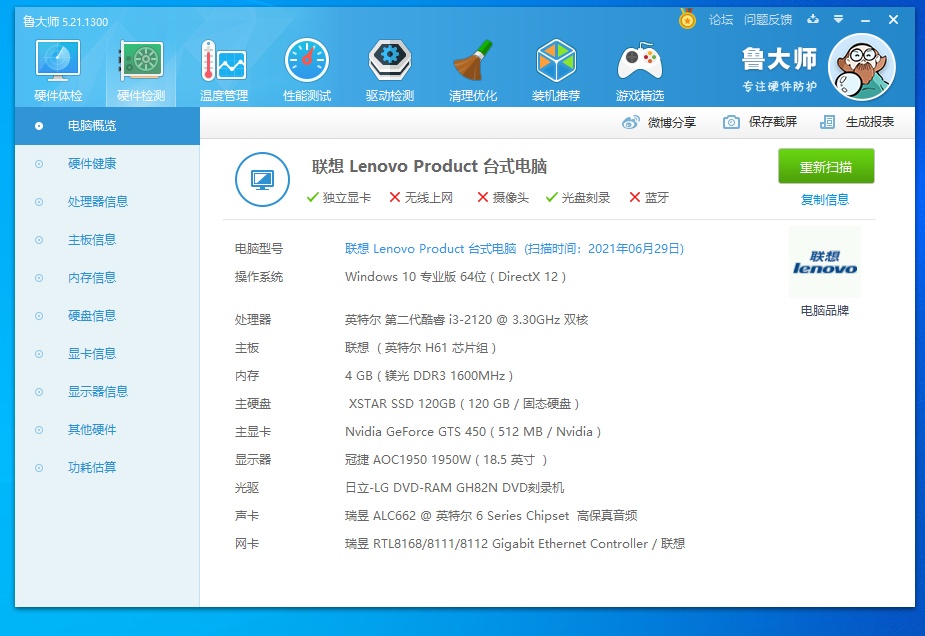Open 问题反馈 feedback link
This screenshot has width=925, height=636.
[767, 19]
